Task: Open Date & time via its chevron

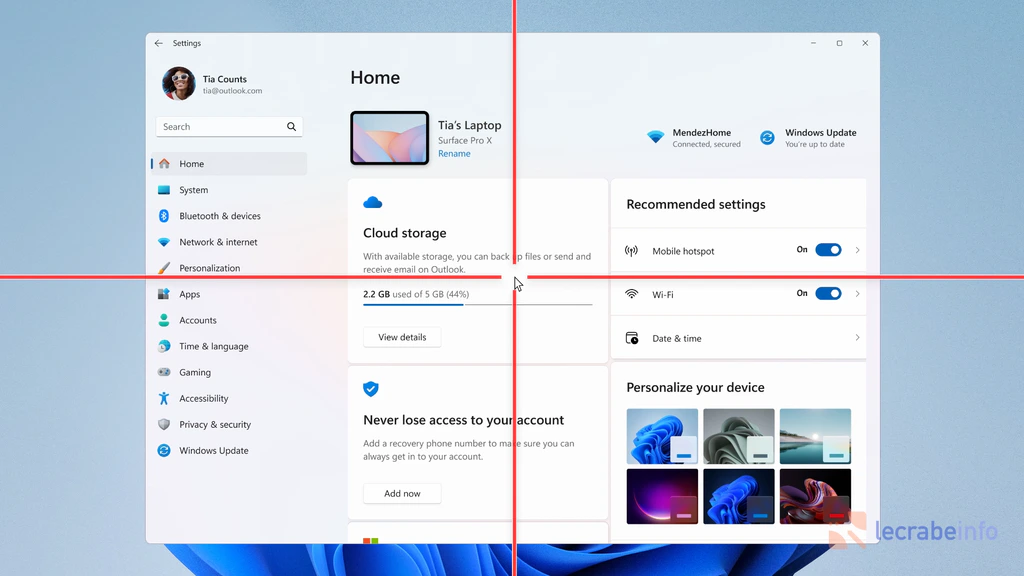Action: click(856, 338)
